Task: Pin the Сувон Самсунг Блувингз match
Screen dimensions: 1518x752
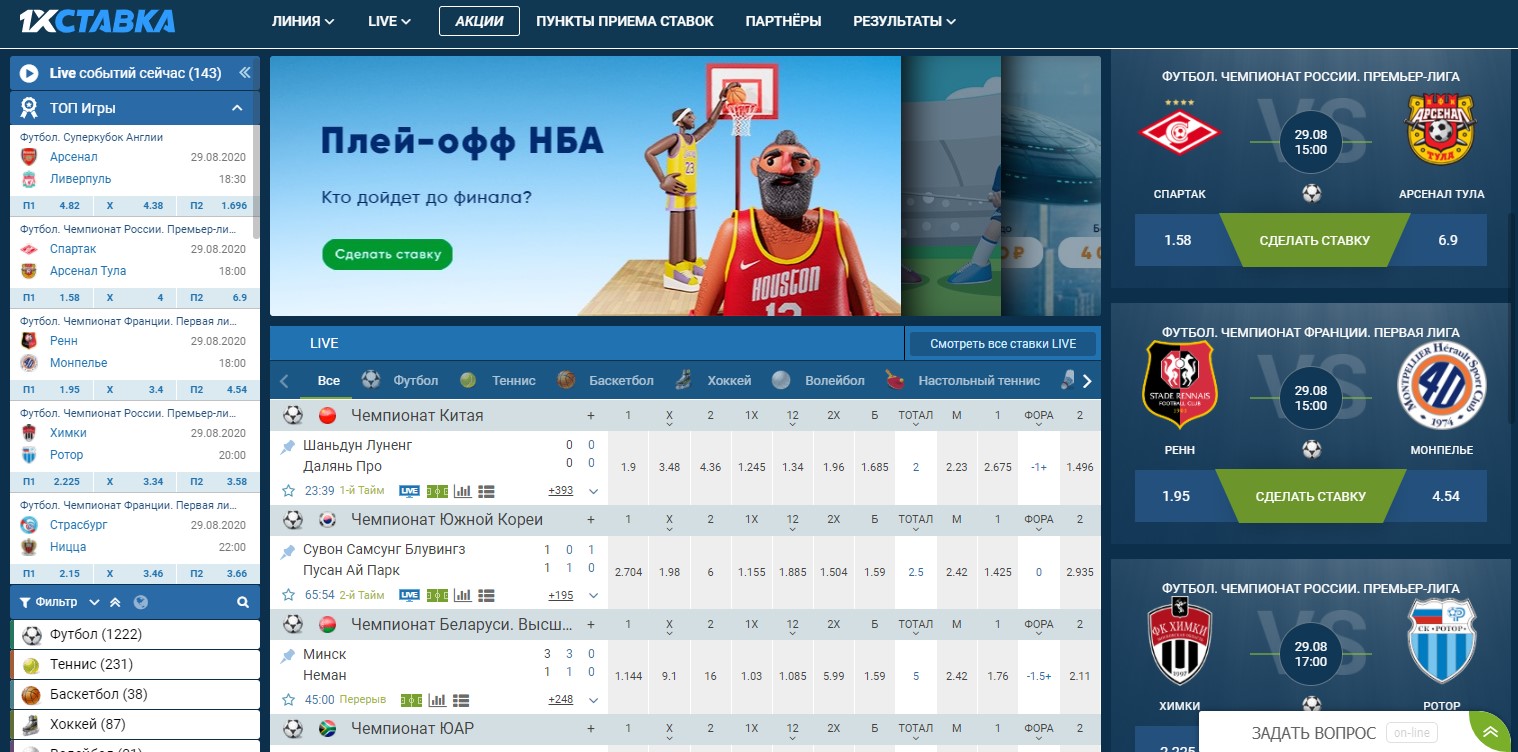Action: pyautogui.click(x=288, y=551)
